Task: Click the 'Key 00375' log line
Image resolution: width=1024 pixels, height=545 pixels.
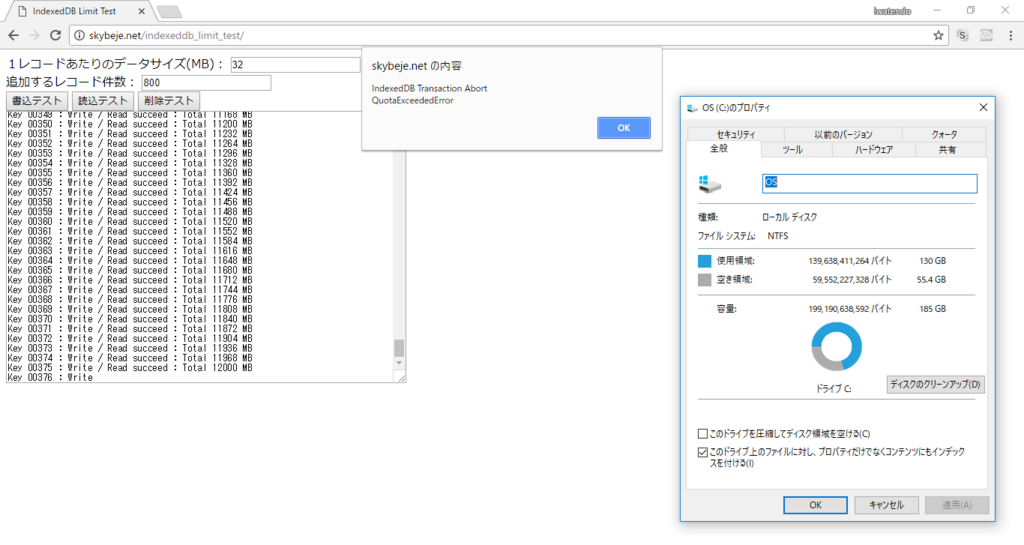Action: [x=130, y=368]
